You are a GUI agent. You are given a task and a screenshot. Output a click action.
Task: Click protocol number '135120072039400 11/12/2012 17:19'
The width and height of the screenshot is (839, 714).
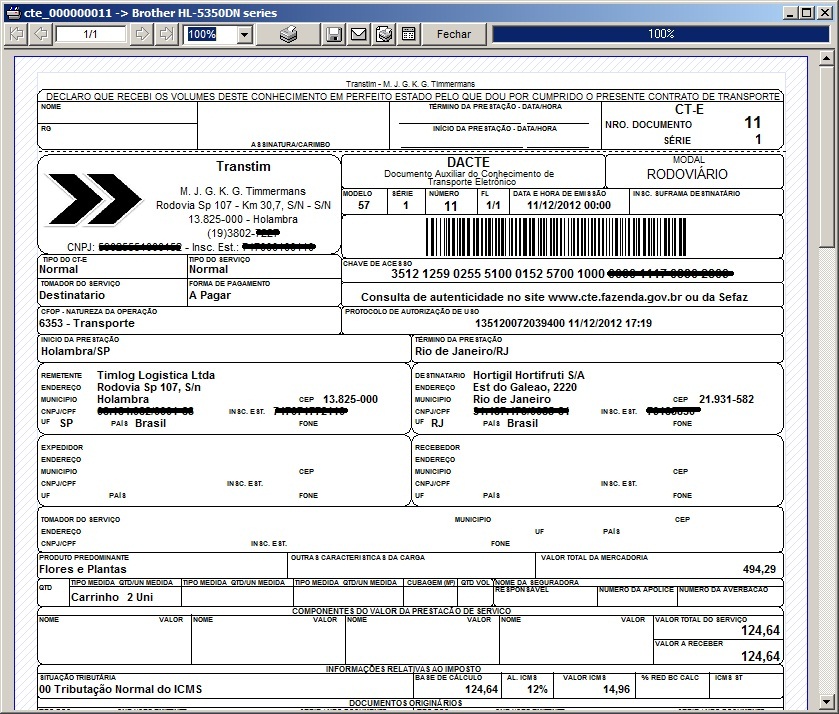click(x=563, y=323)
